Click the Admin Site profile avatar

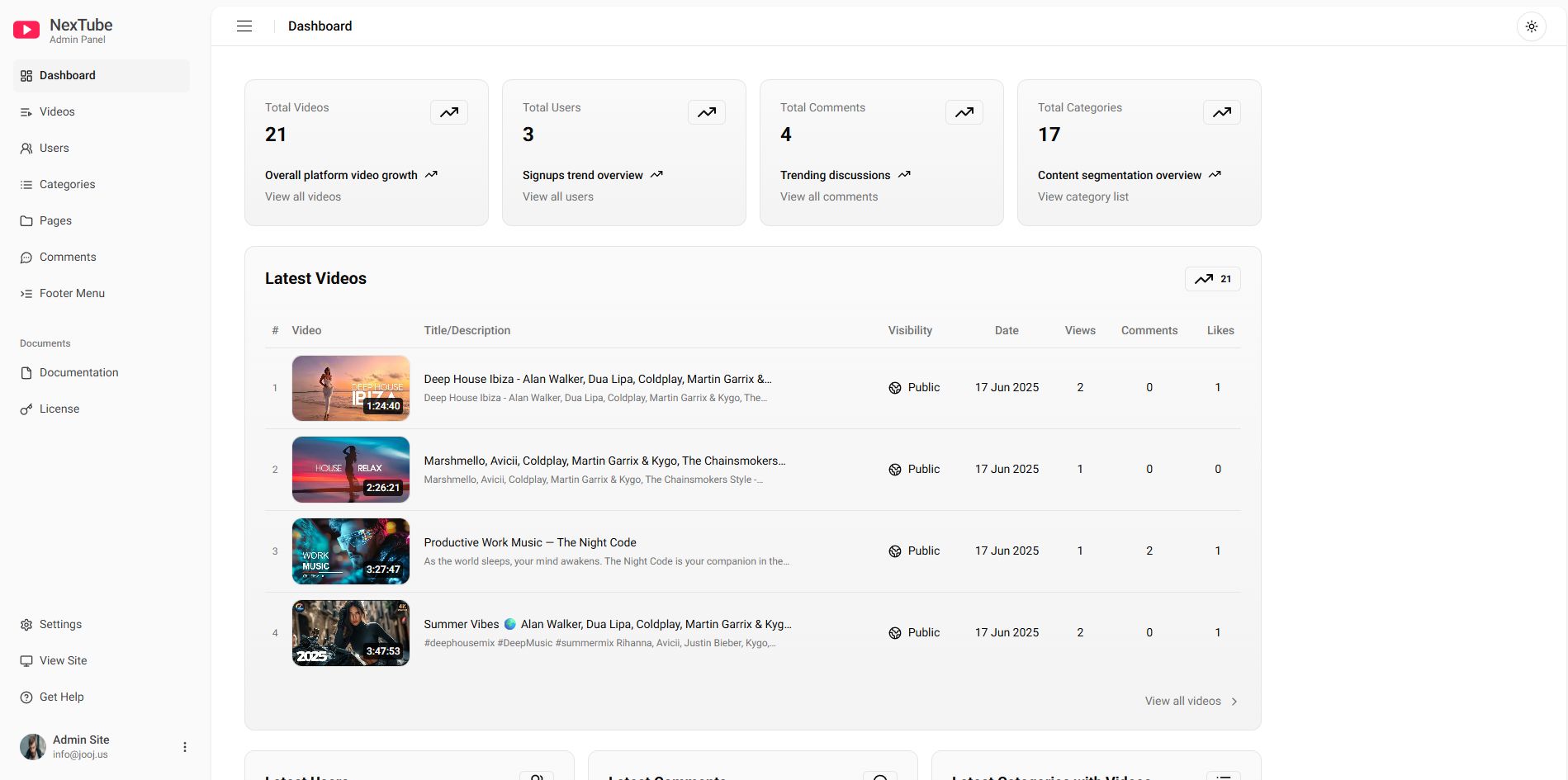tap(33, 747)
